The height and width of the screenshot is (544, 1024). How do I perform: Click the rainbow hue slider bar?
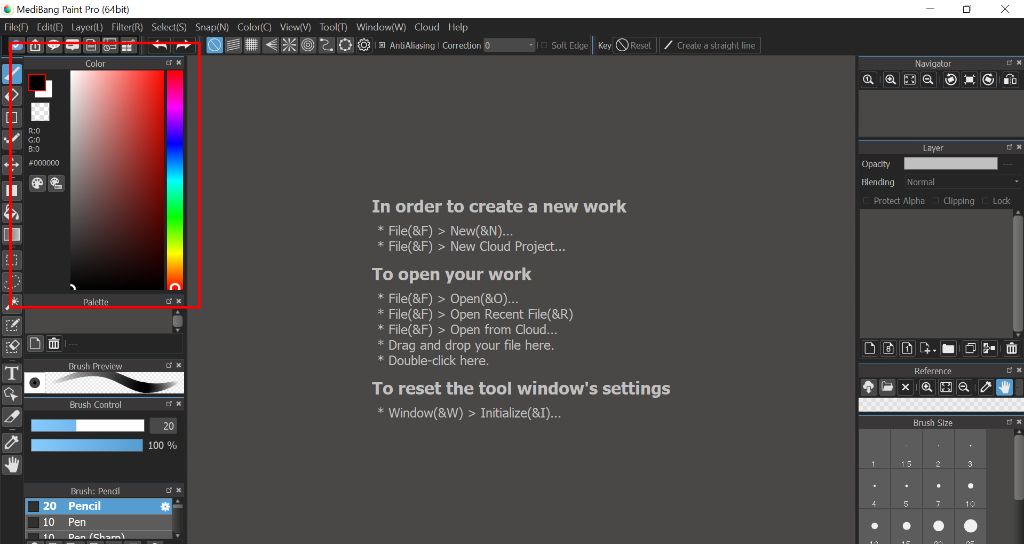[x=174, y=180]
